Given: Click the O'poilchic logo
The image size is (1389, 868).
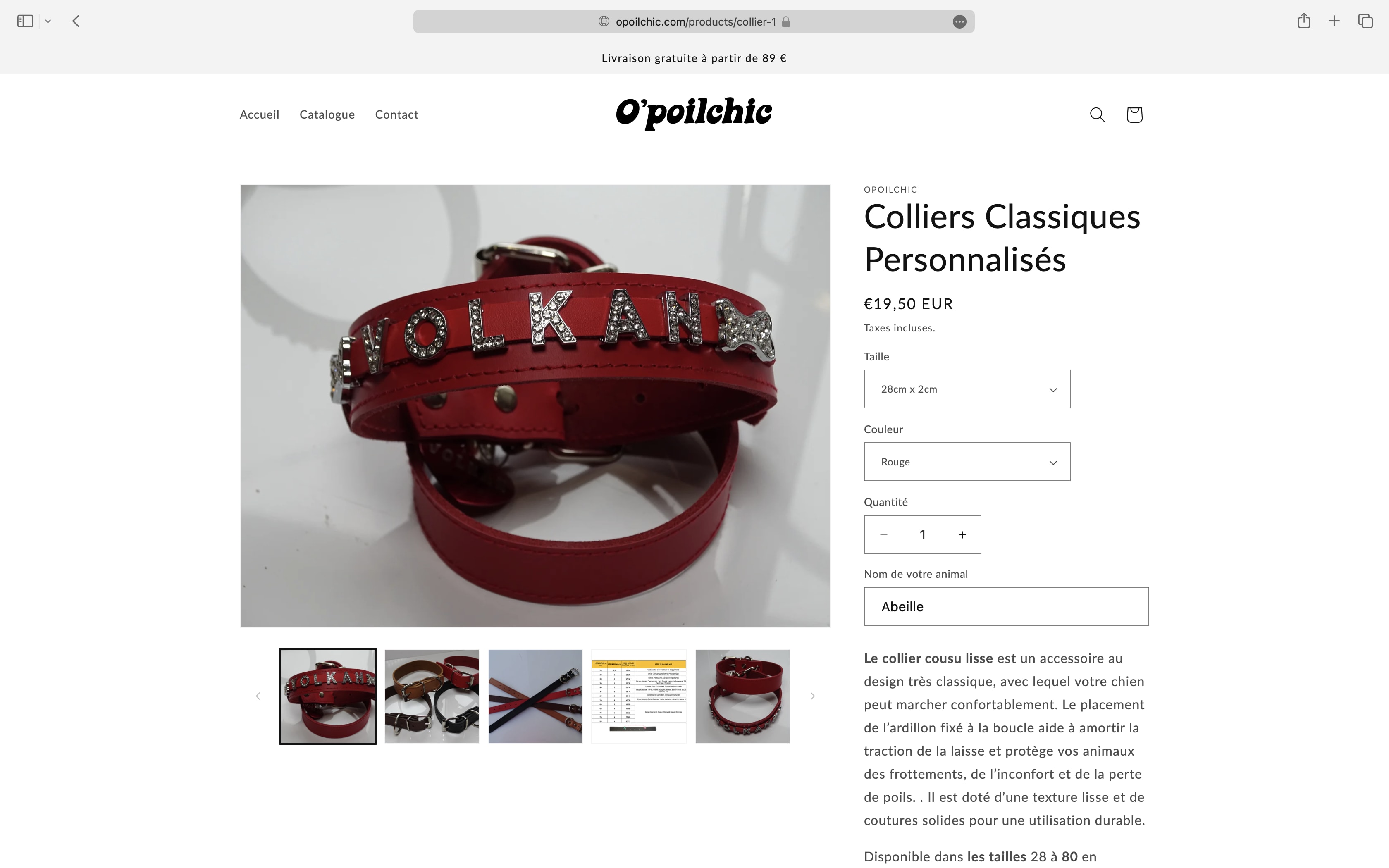Looking at the screenshot, I should click(694, 114).
